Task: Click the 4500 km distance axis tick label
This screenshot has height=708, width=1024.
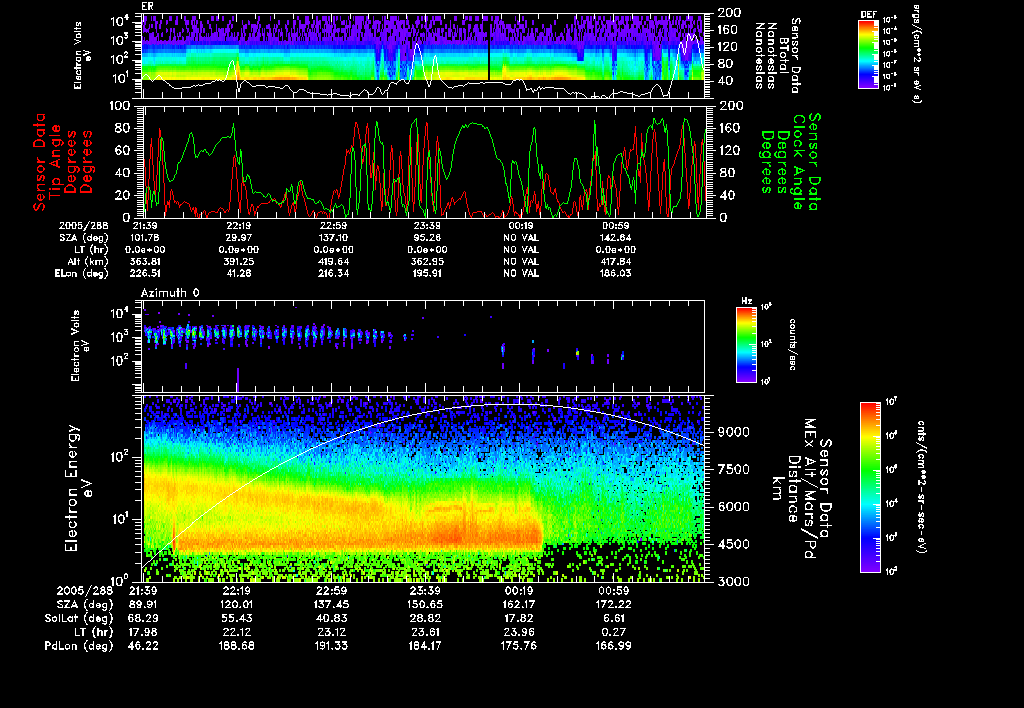Action: (733, 544)
